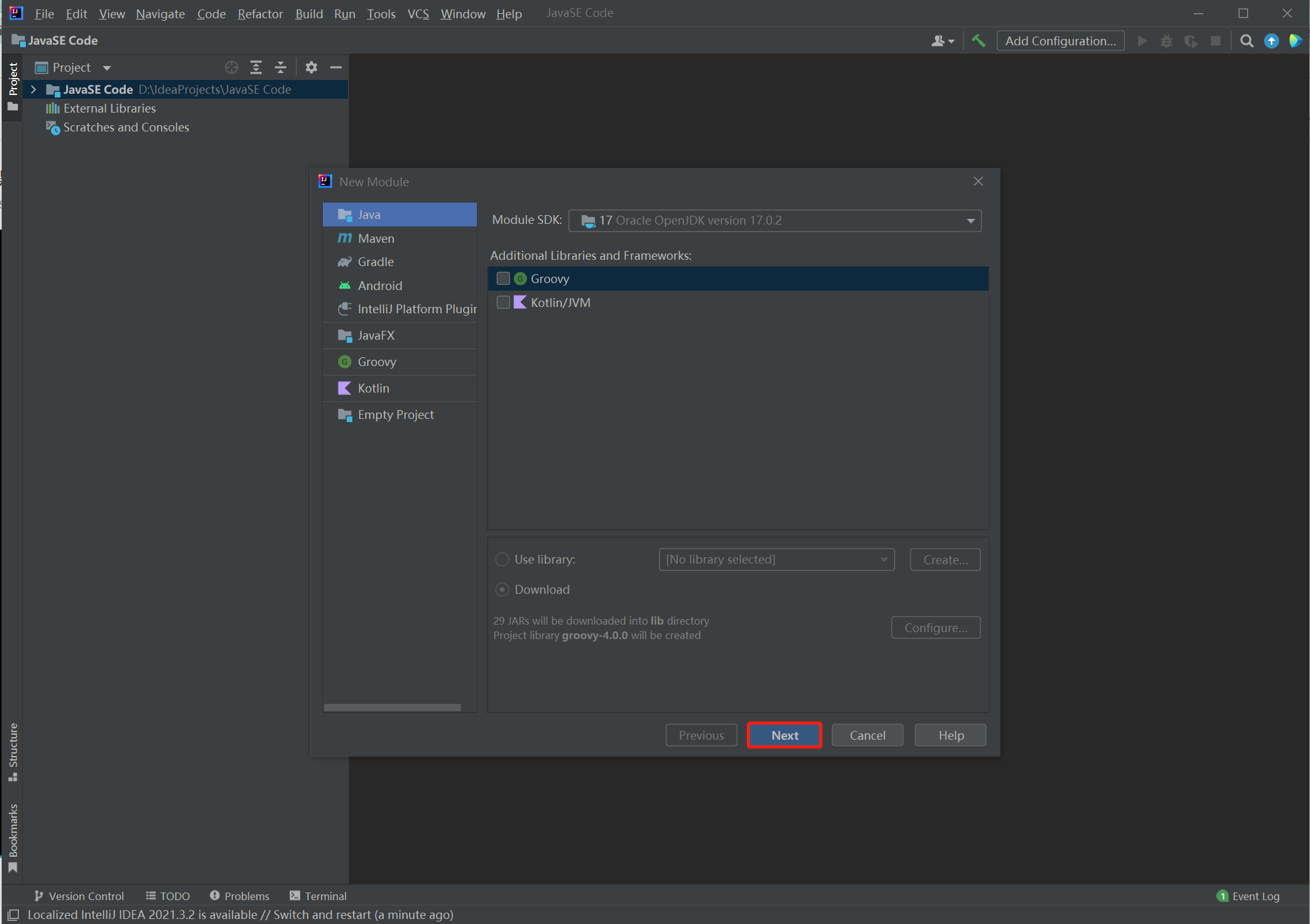Click the Configure button for Groovy download
Viewport: 1310px width, 924px height.
(935, 627)
